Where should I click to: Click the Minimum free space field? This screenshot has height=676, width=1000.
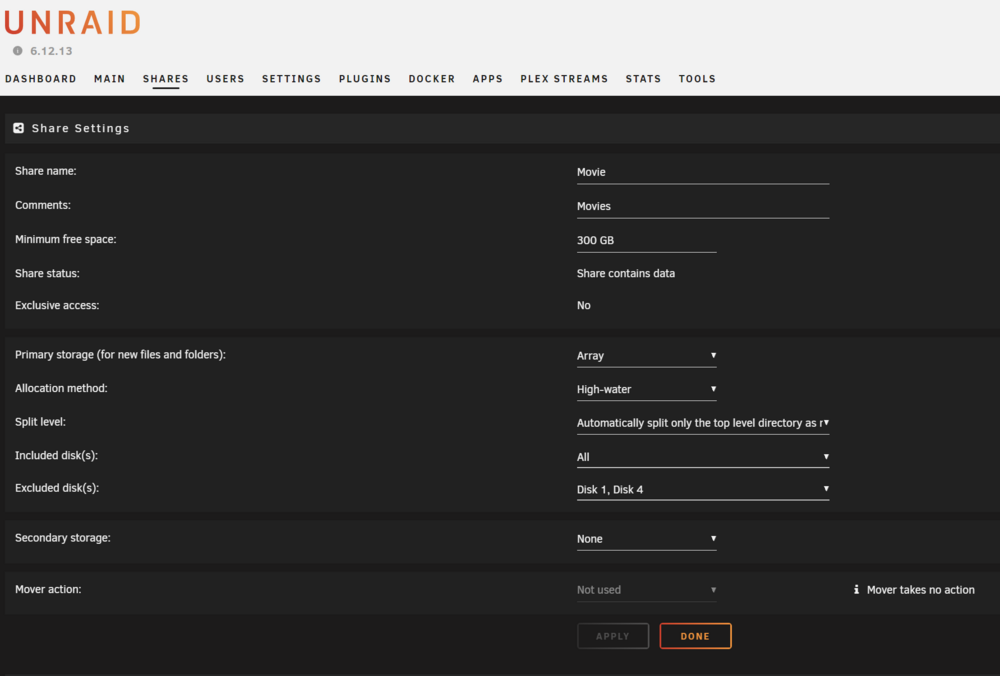click(647, 241)
